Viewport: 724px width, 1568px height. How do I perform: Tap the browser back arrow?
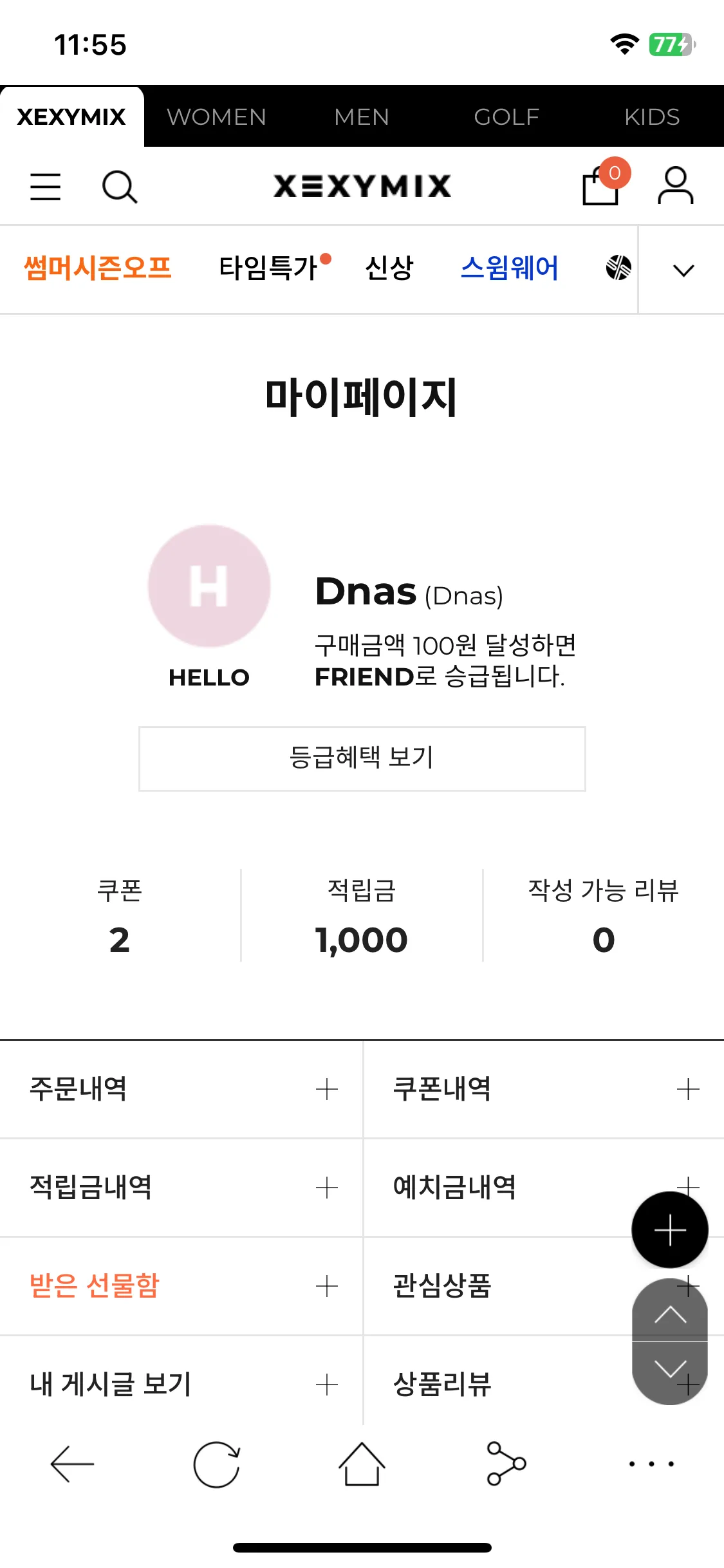[72, 1464]
